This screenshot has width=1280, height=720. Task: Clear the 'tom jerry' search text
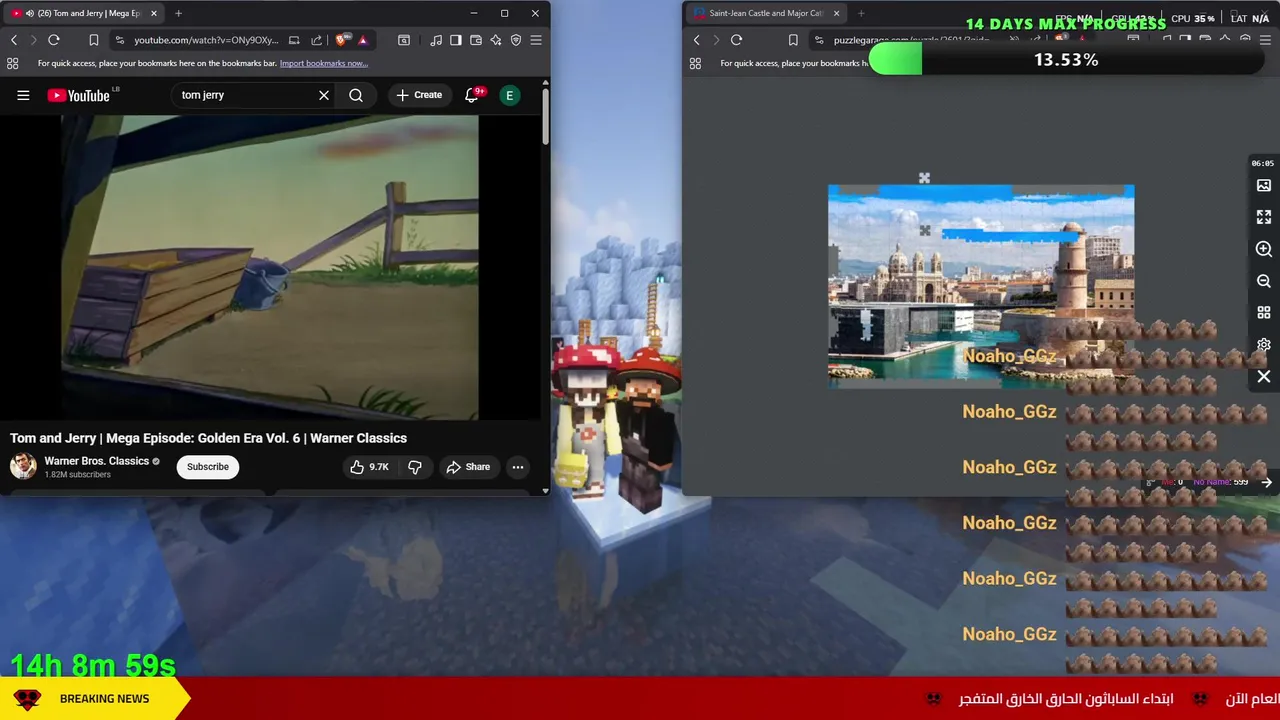click(x=324, y=95)
